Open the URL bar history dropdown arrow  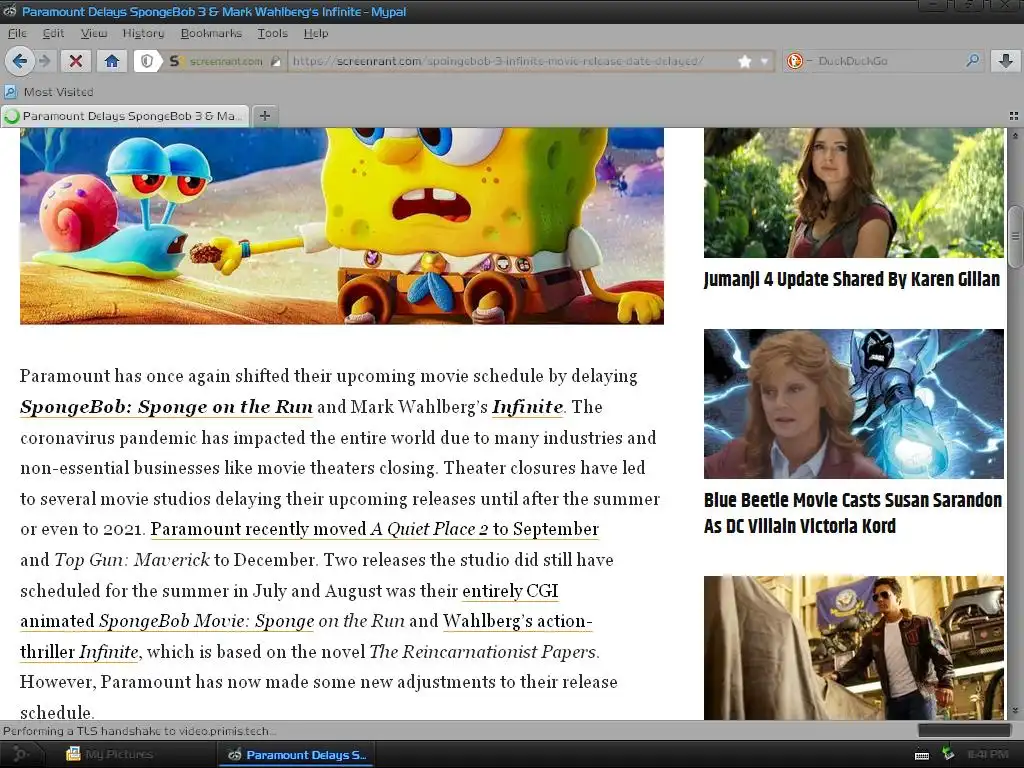[x=764, y=61]
